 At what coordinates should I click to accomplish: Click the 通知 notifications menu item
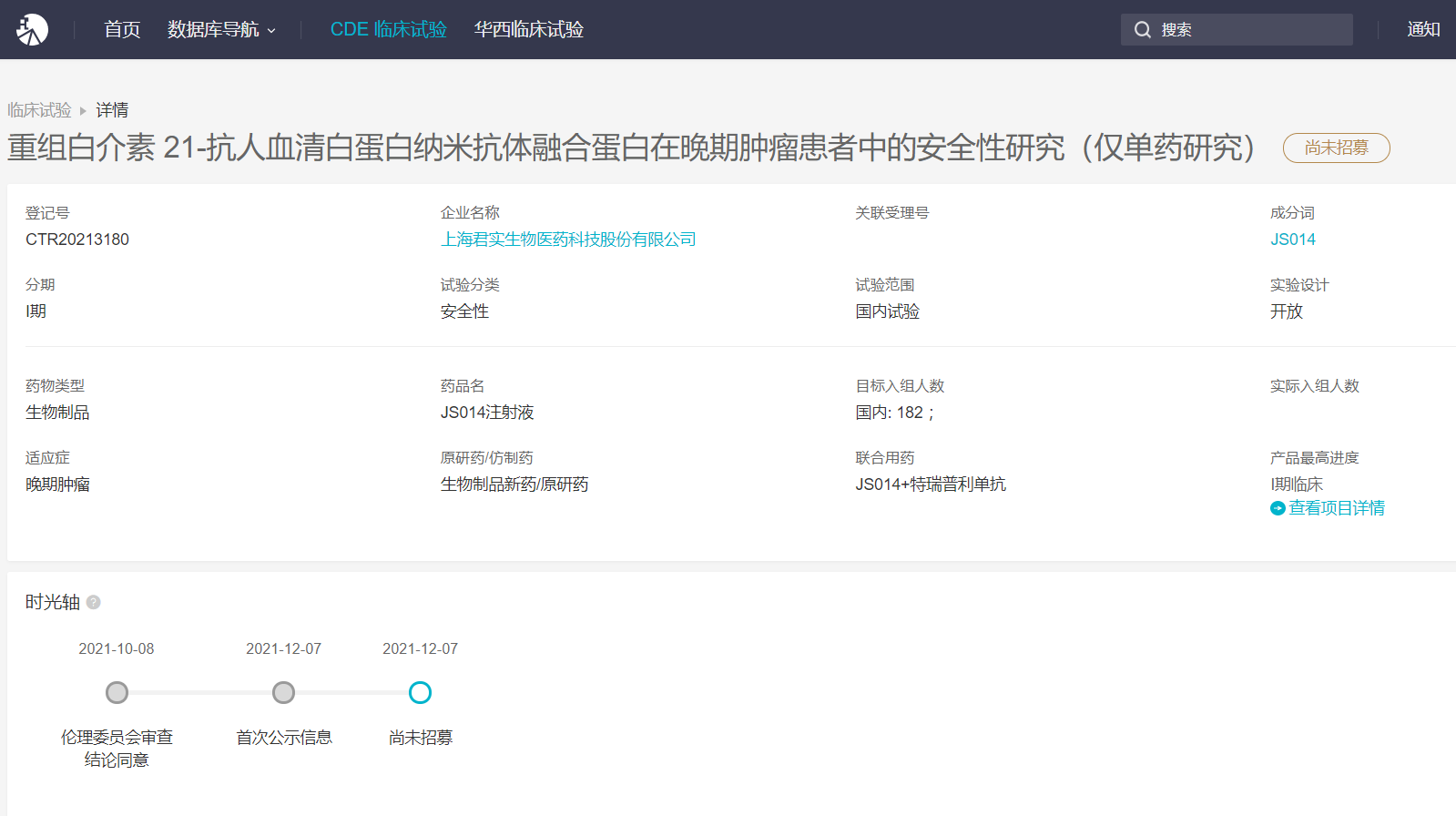[x=1422, y=30]
